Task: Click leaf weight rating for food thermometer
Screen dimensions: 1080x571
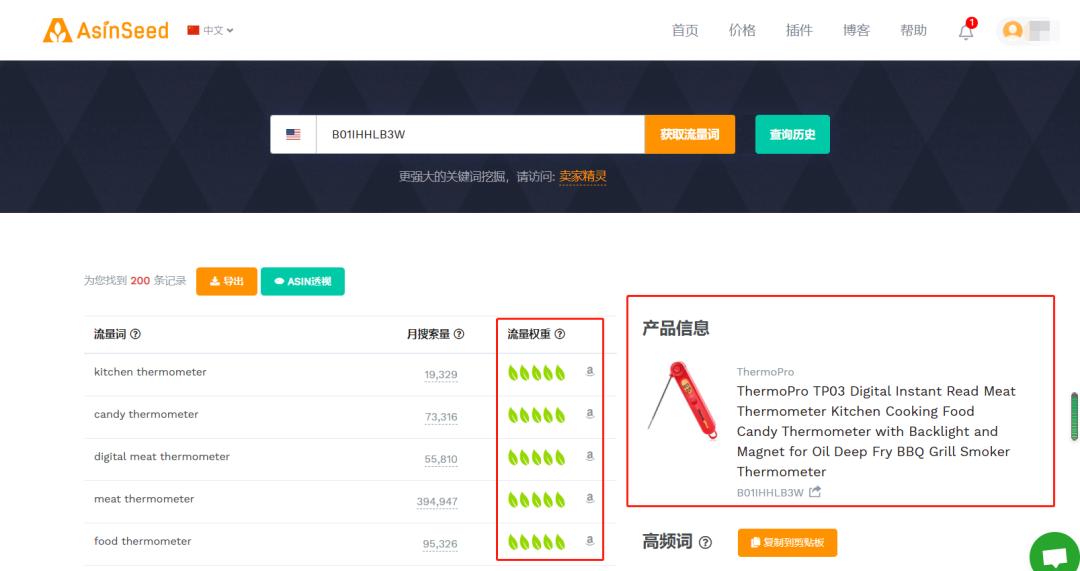Action: [537, 542]
